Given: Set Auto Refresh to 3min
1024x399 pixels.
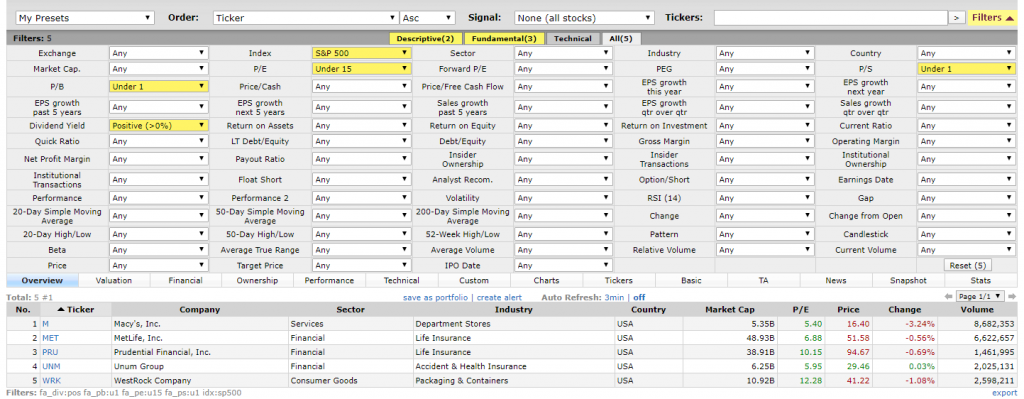Looking at the screenshot, I should click(614, 297).
